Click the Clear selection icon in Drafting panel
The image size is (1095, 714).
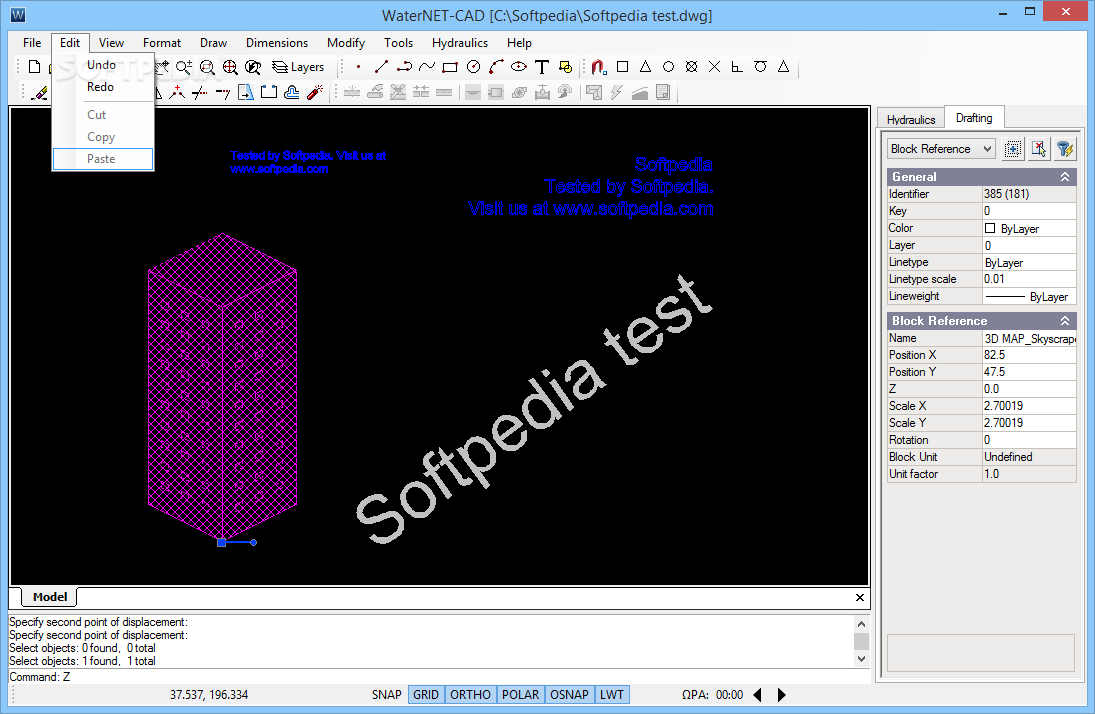pyautogui.click(x=1038, y=149)
